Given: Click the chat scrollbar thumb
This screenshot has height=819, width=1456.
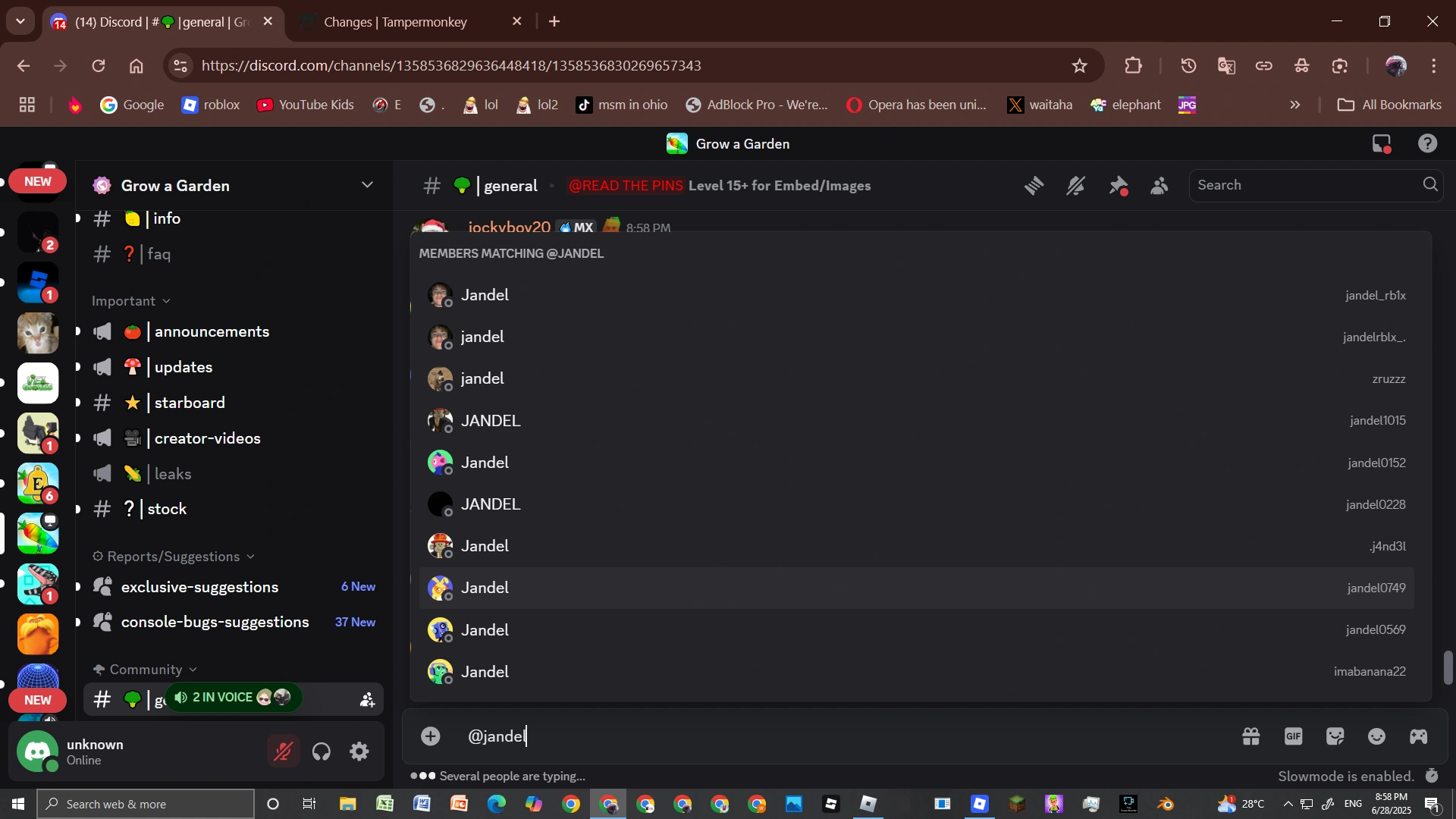Looking at the screenshot, I should pos(1448,667).
